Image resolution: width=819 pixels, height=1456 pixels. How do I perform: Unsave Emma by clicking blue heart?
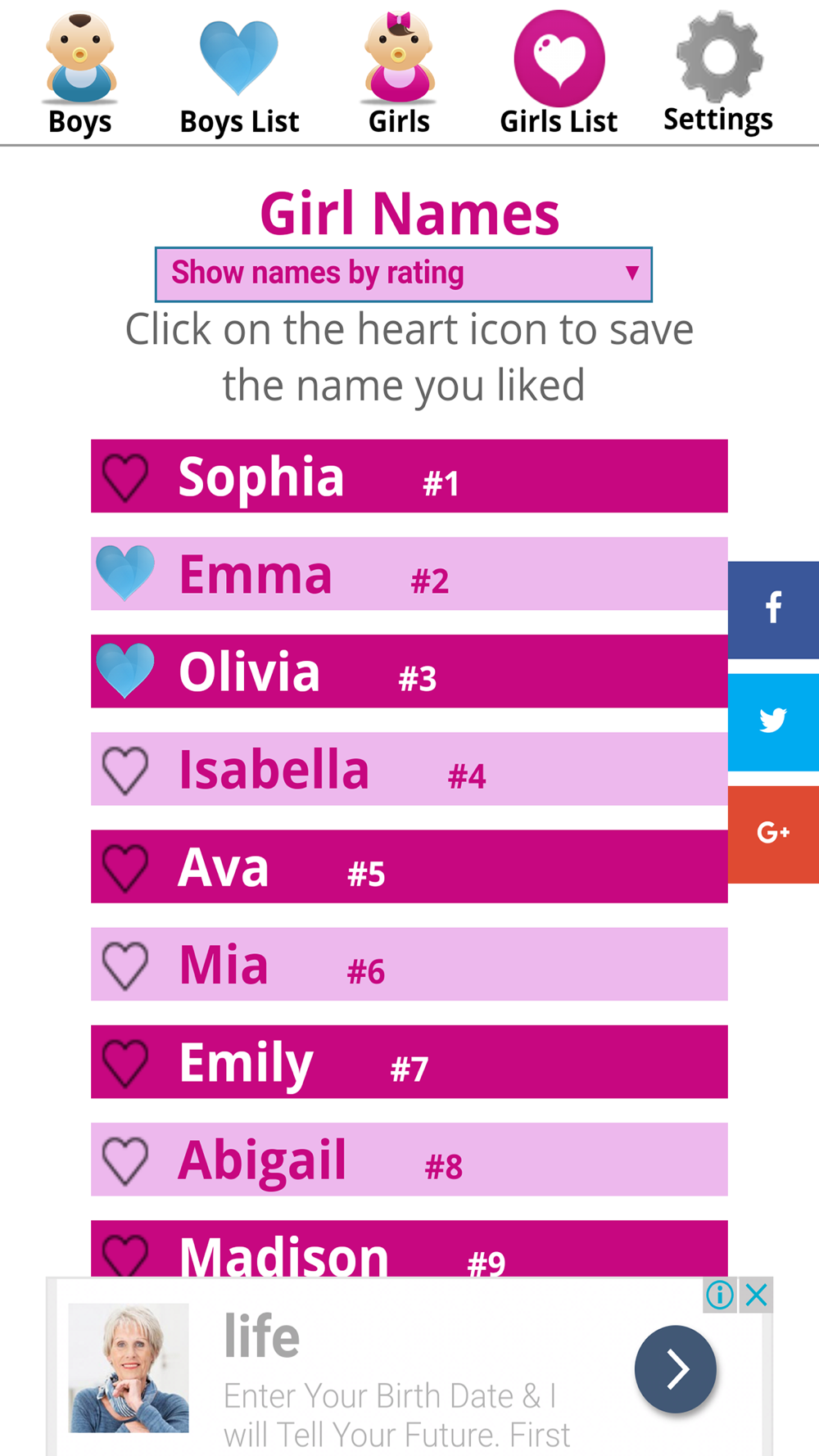125,573
